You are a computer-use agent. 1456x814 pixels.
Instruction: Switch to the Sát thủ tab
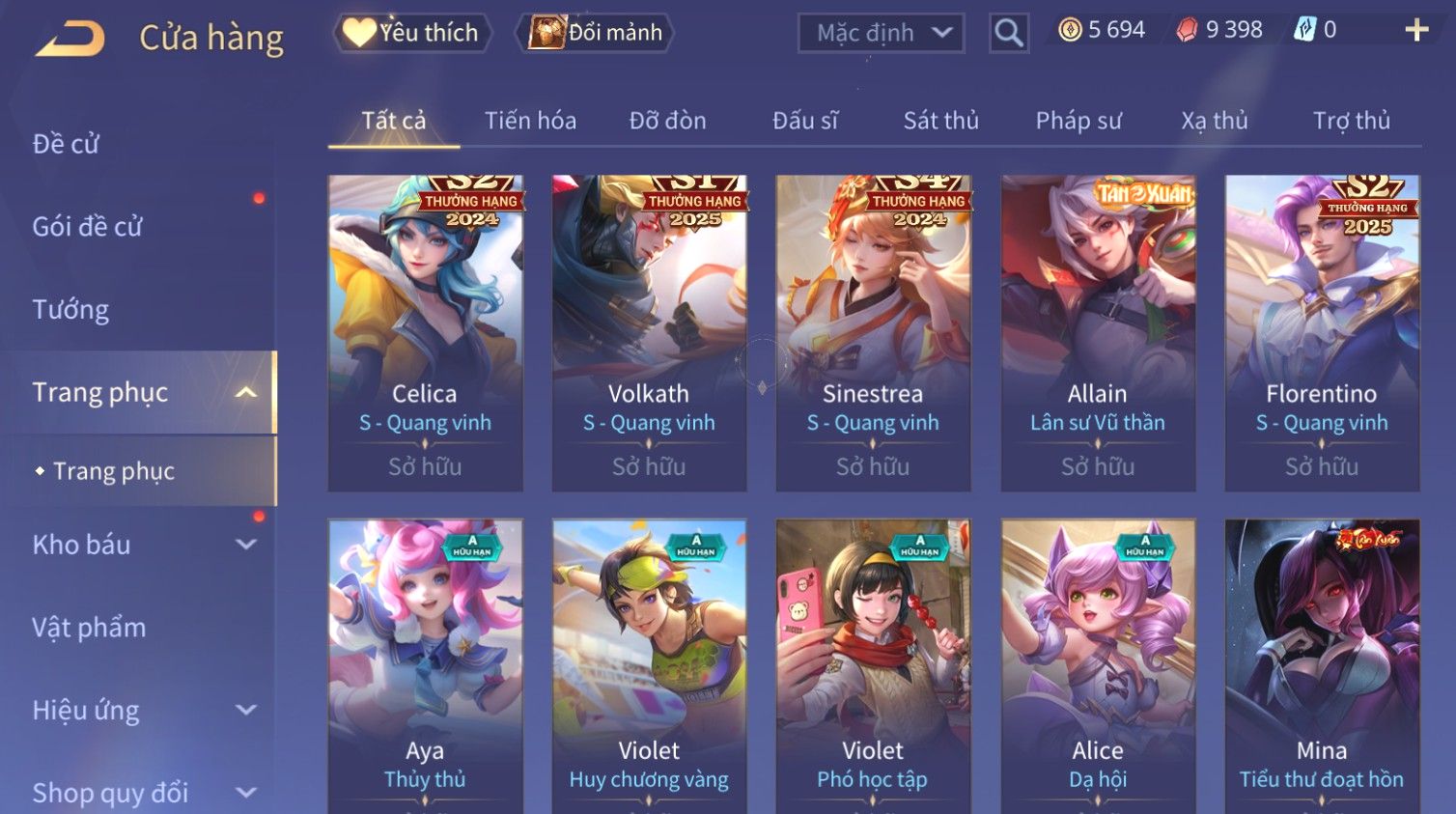click(x=940, y=121)
